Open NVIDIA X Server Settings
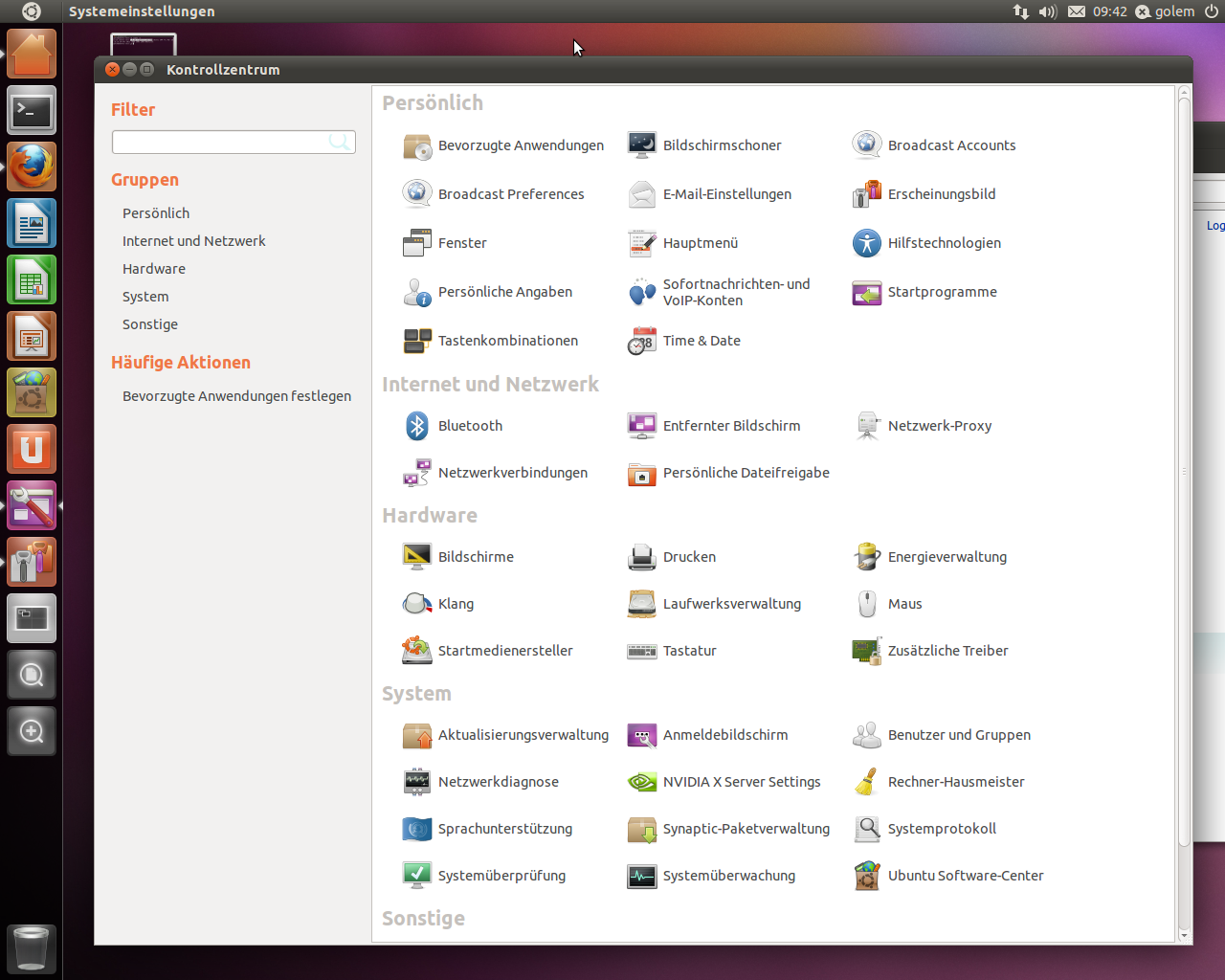The height and width of the screenshot is (980, 1225). coord(742,782)
